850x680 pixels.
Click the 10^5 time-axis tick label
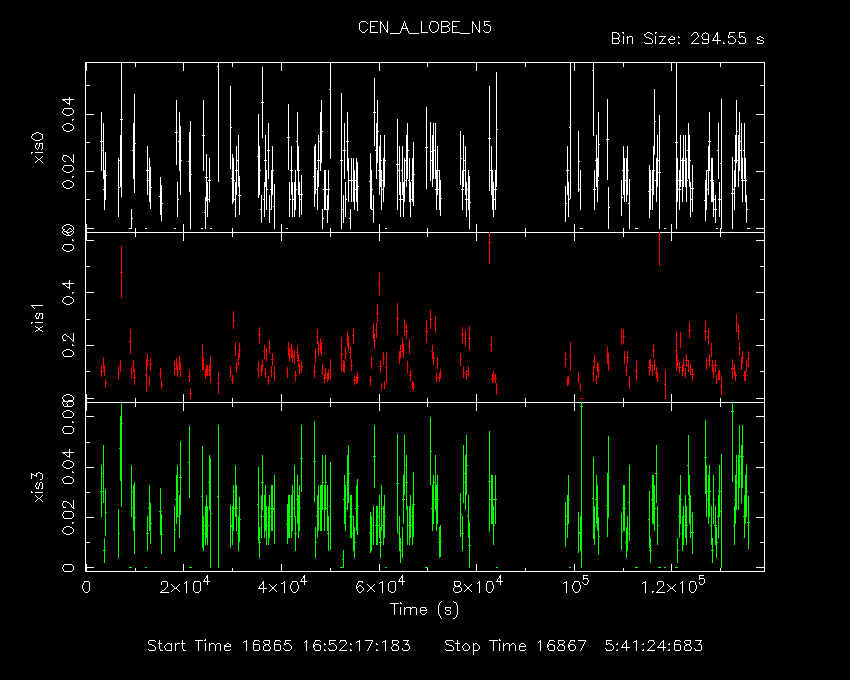[x=575, y=586]
